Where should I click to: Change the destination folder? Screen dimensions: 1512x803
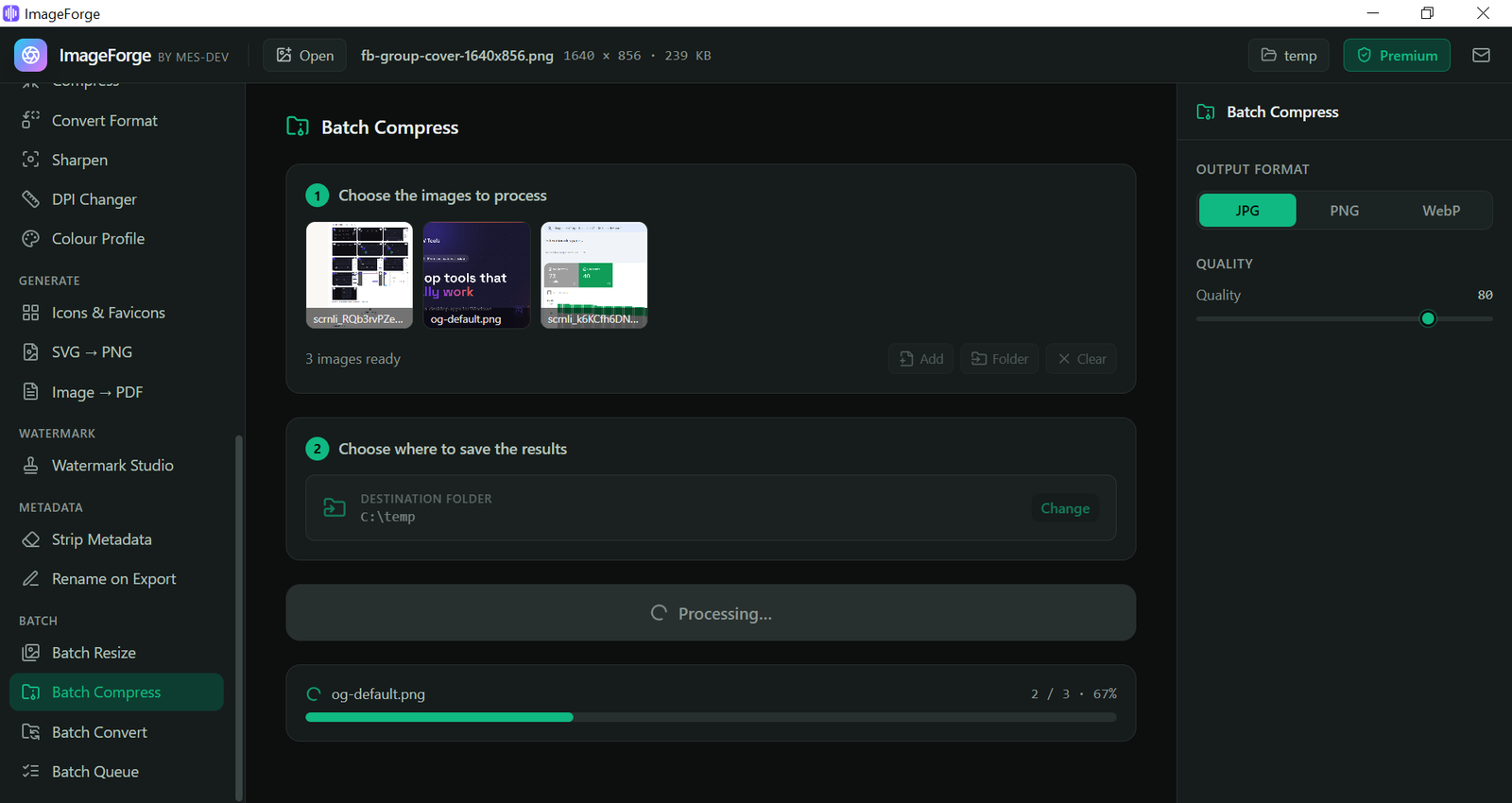point(1065,508)
